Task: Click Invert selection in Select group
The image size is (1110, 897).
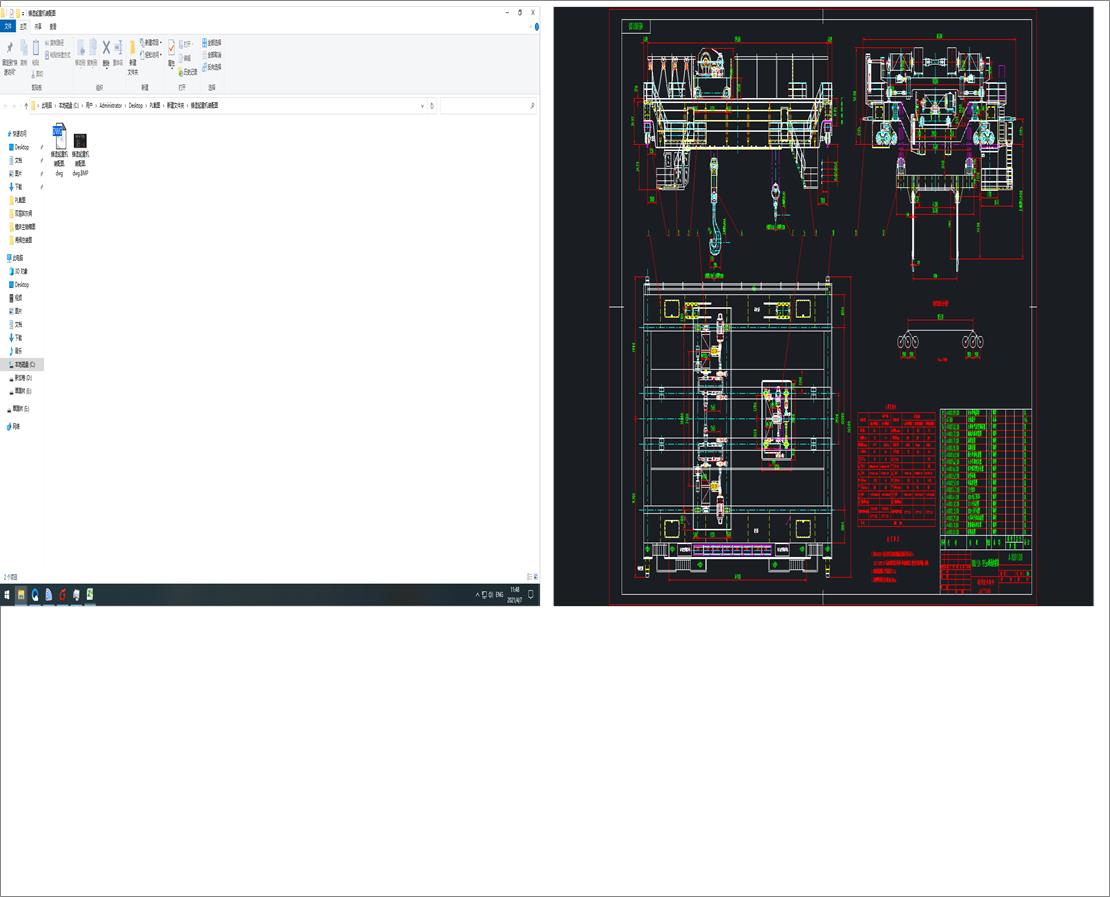Action: click(212, 67)
